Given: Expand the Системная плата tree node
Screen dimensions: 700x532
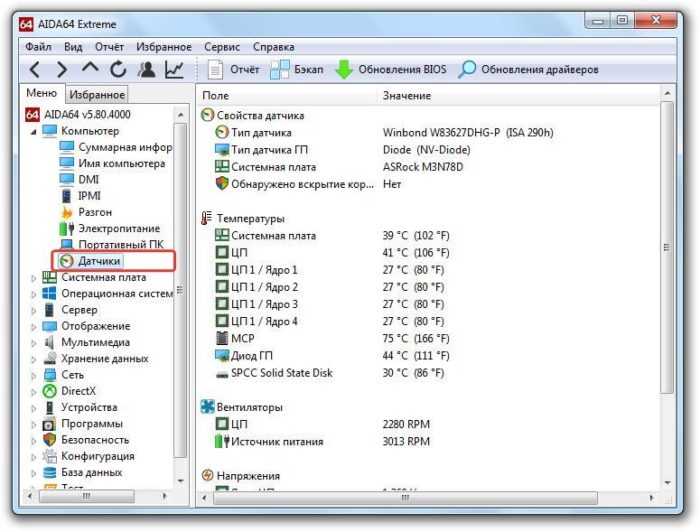Looking at the screenshot, I should pos(33,278).
